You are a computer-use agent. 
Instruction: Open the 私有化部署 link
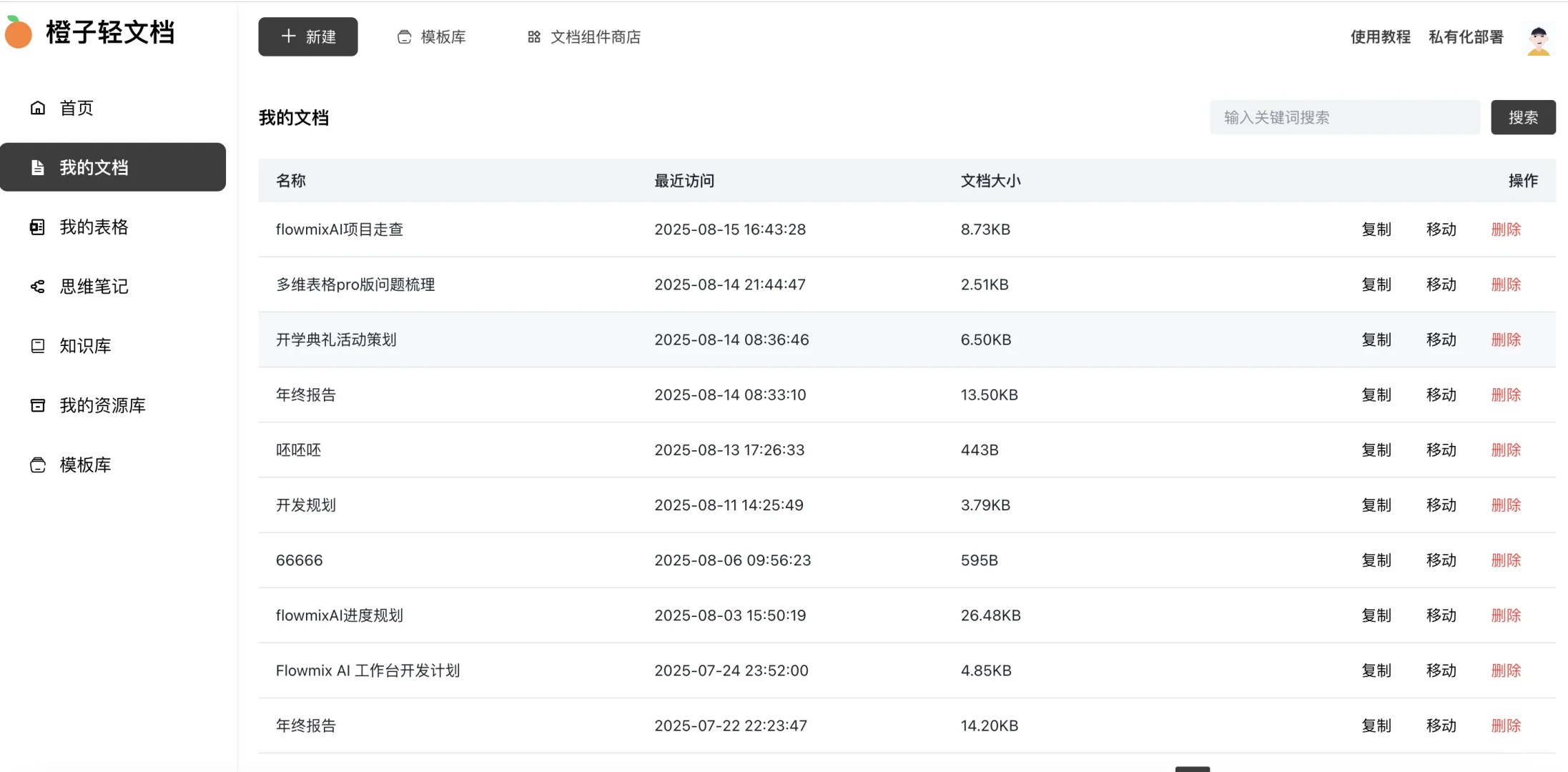pyautogui.click(x=1465, y=36)
